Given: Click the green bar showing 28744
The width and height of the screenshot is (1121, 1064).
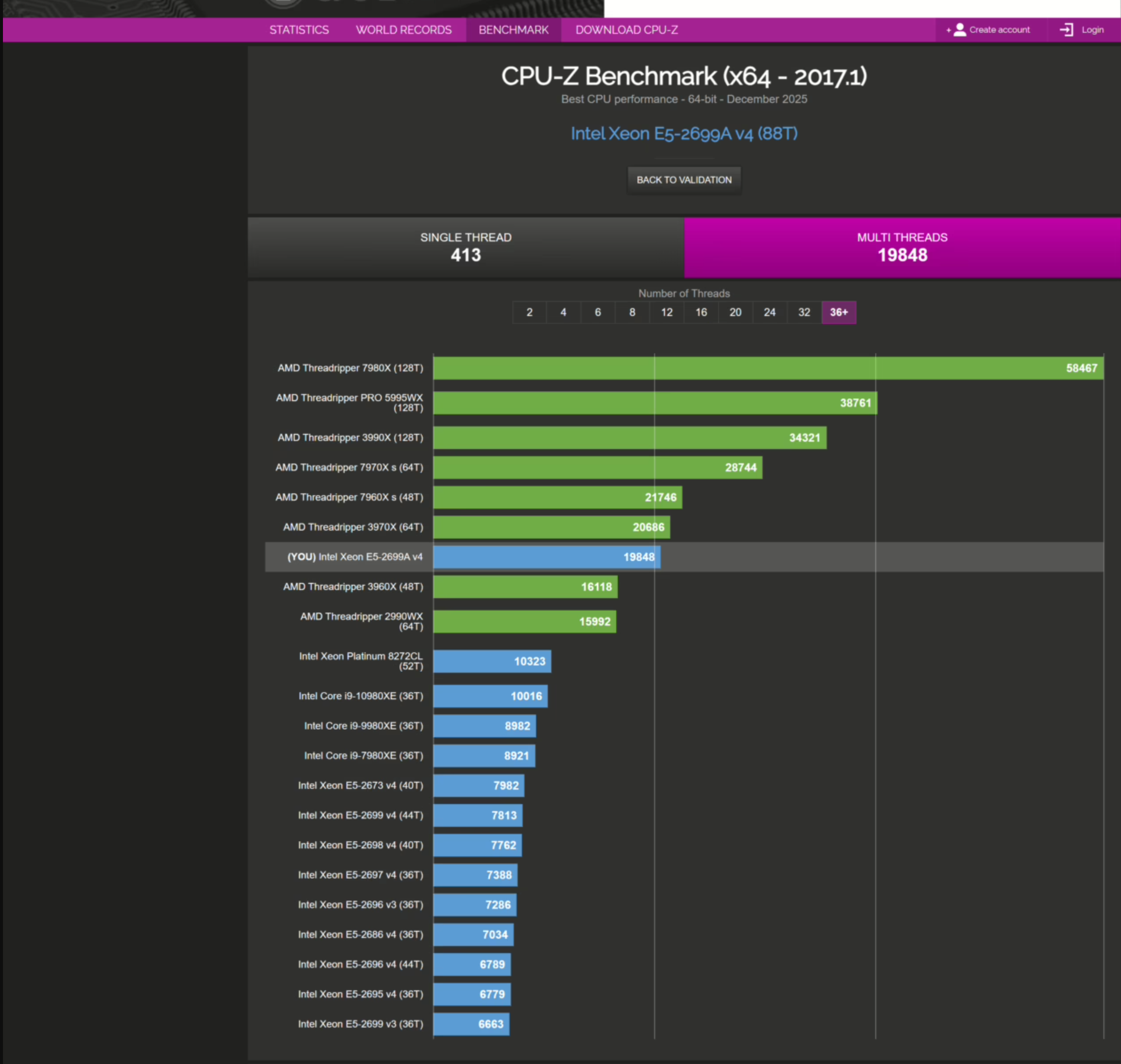Looking at the screenshot, I should coord(598,467).
